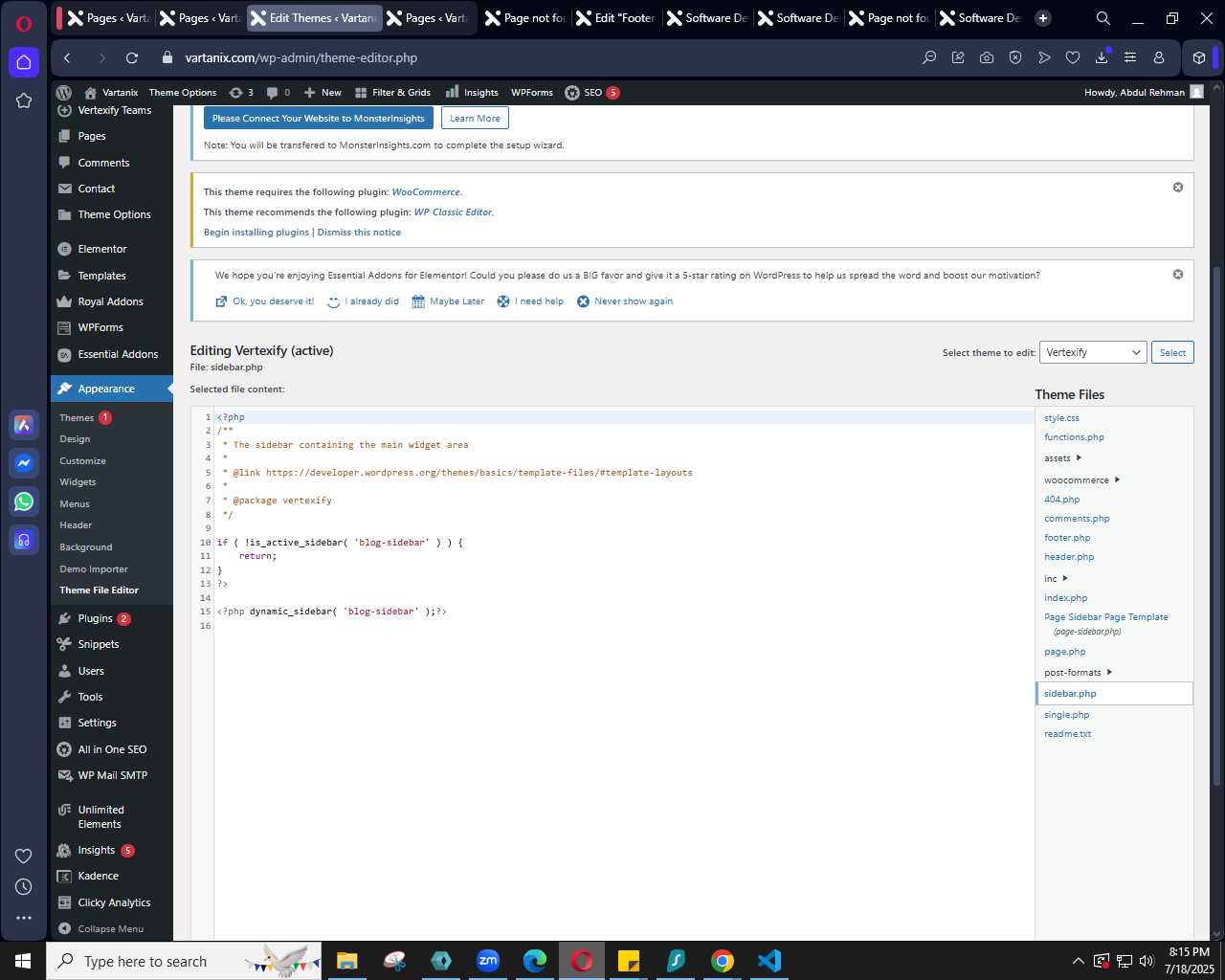Follow the Begin installing plugins link
Image resolution: width=1225 pixels, height=980 pixels.
(x=256, y=233)
